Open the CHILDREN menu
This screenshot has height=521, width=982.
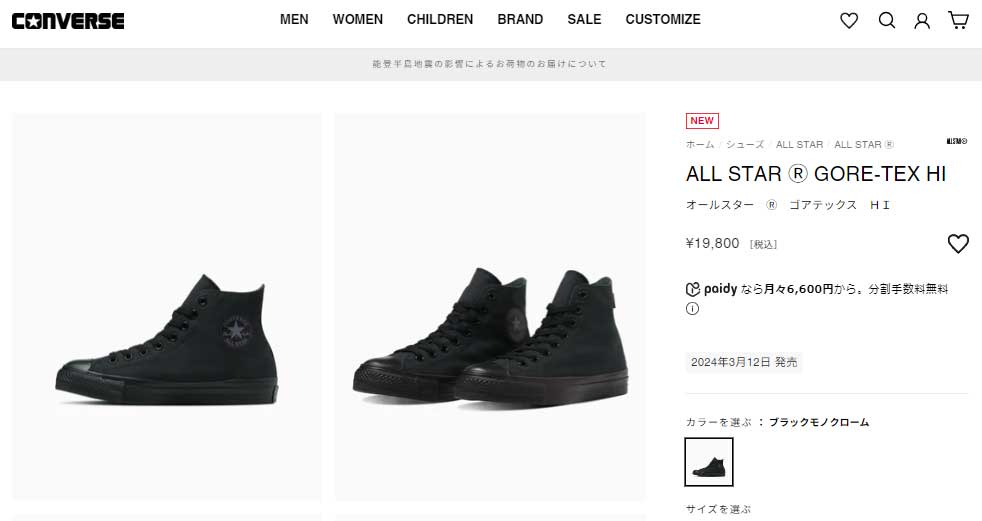coord(440,19)
